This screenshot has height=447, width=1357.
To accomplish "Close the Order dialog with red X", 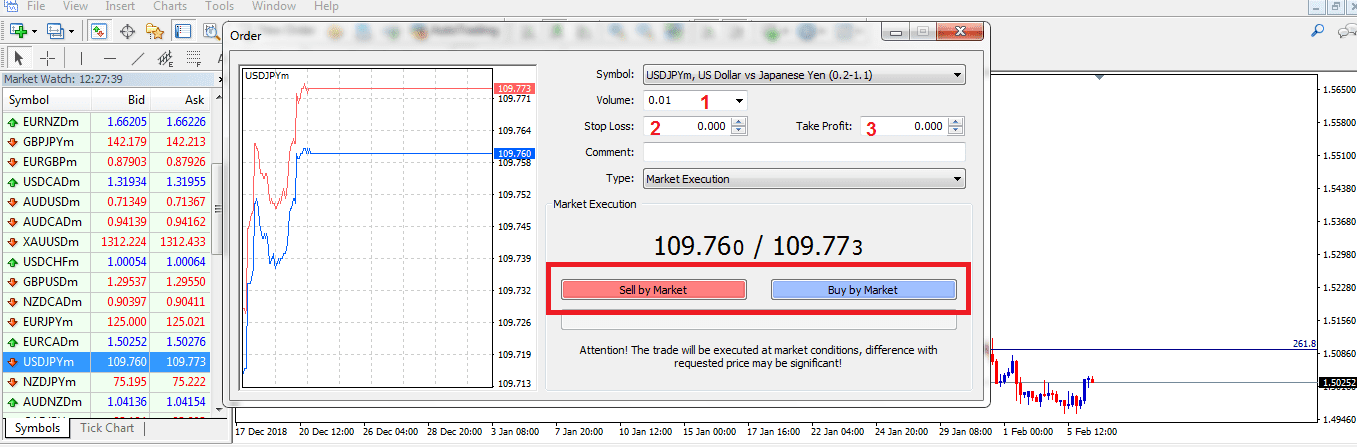I will tap(963, 33).
